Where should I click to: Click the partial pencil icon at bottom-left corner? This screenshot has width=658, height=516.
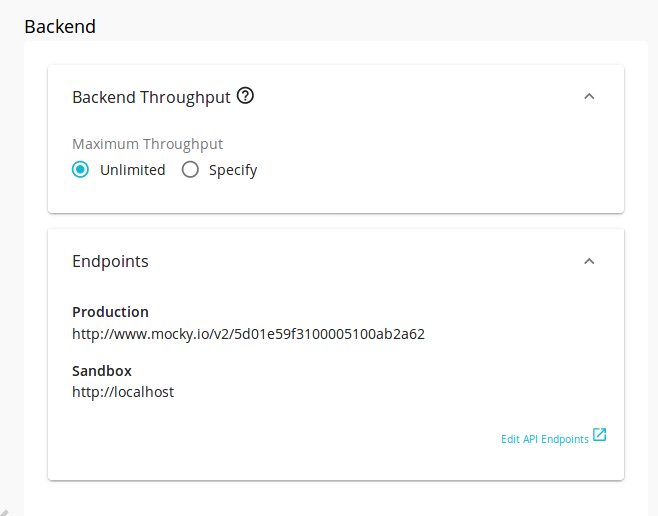point(4,513)
